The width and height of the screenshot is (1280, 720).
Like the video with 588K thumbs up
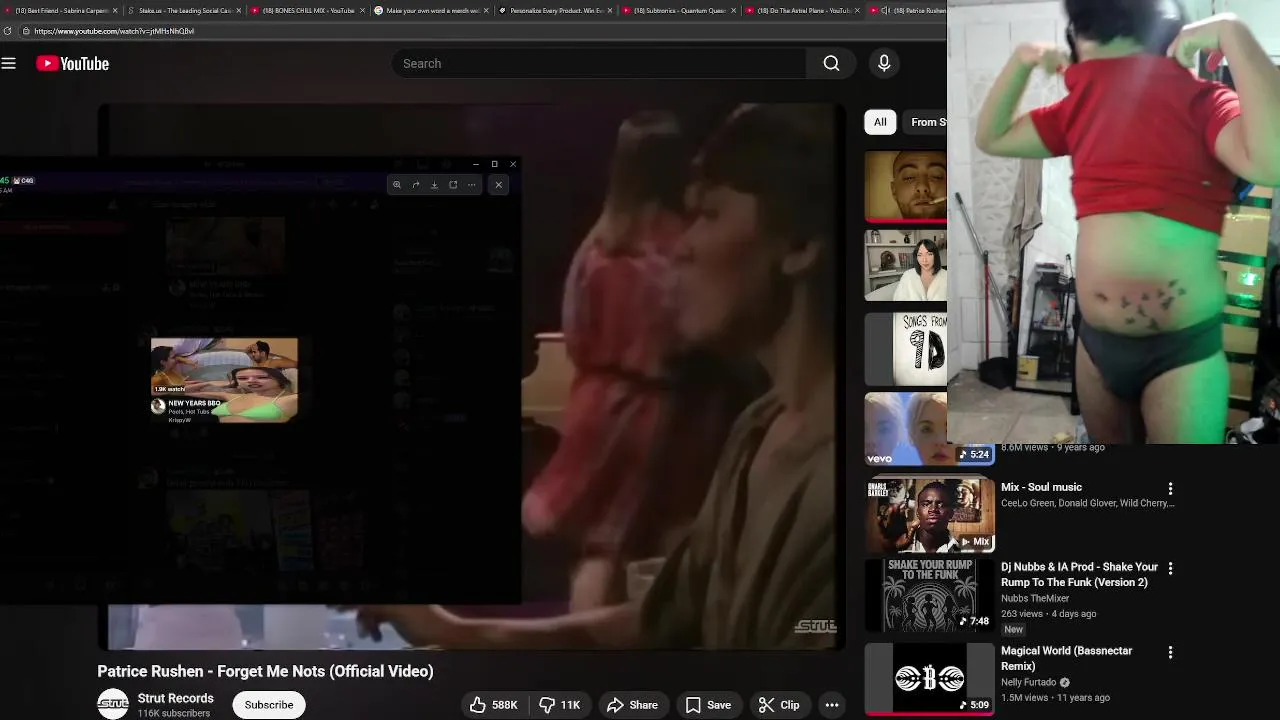point(495,705)
